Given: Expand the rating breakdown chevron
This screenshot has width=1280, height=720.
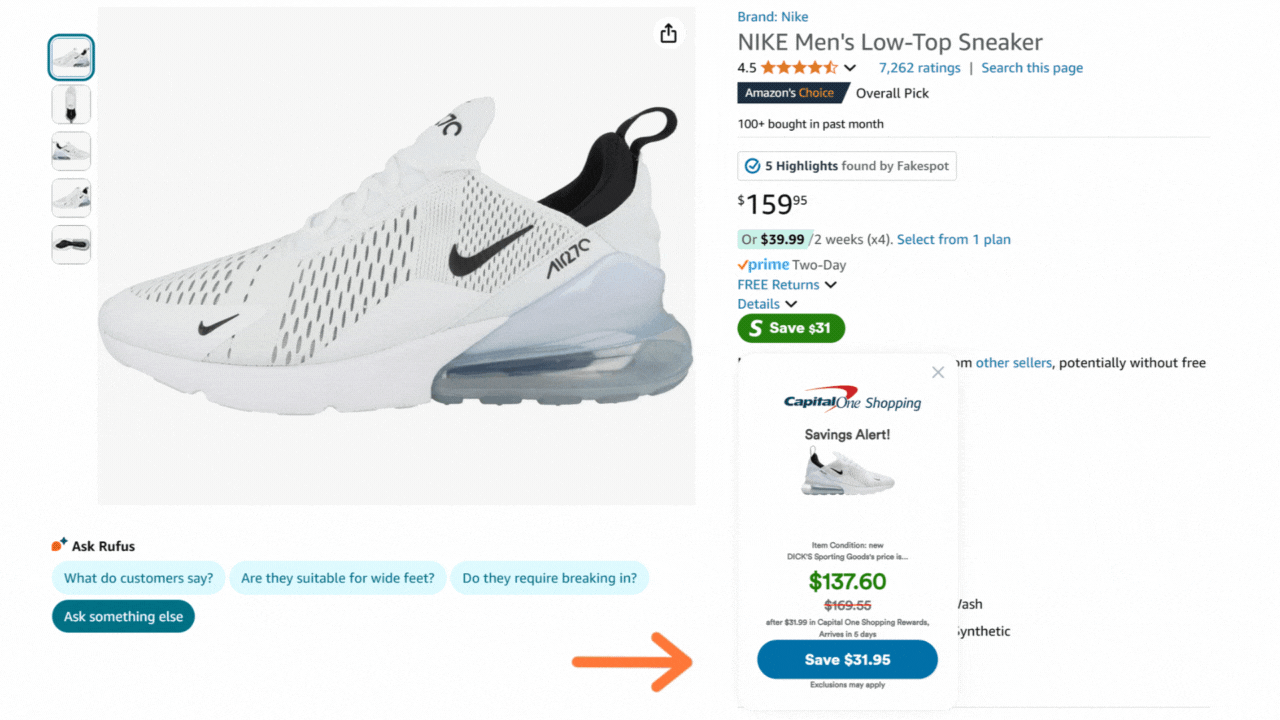Looking at the screenshot, I should point(850,68).
